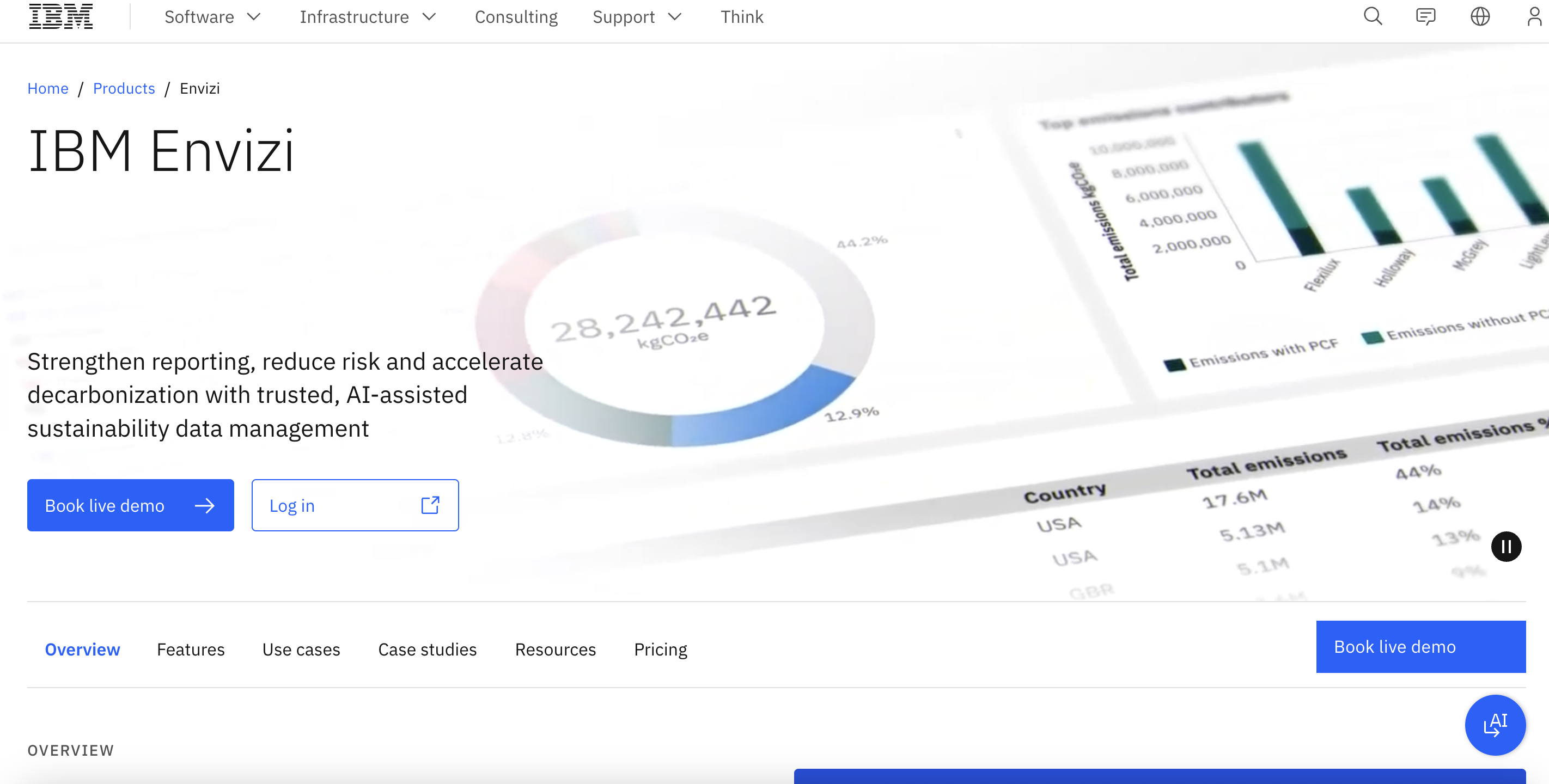Pause the hero background video
Screen dimensions: 1549x784
click(1506, 546)
